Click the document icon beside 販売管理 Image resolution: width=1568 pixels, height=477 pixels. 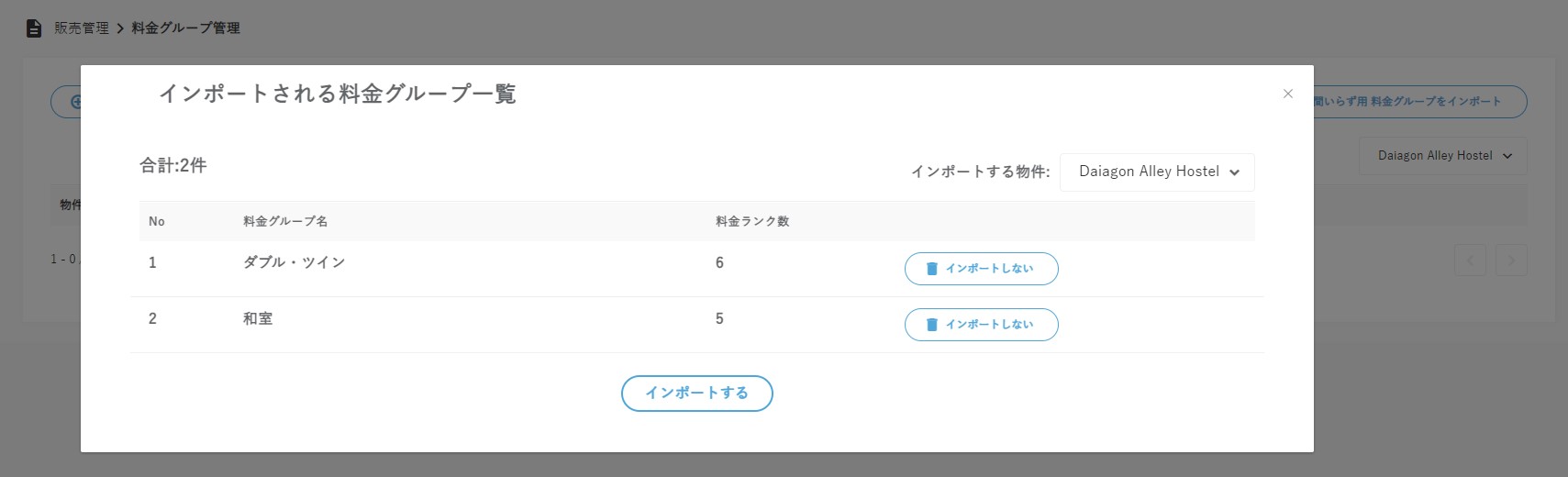(x=34, y=28)
